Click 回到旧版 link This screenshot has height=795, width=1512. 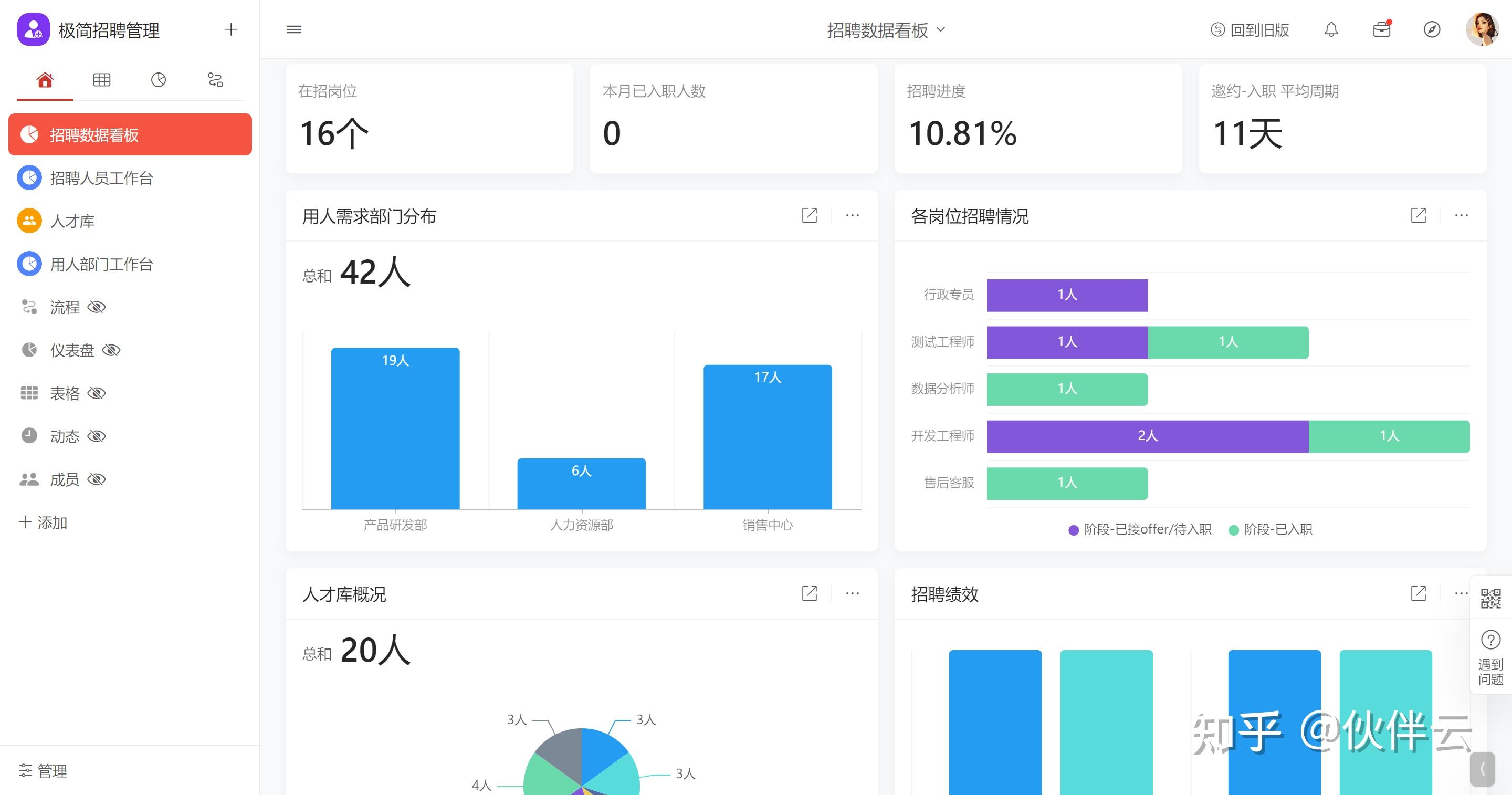[1250, 30]
